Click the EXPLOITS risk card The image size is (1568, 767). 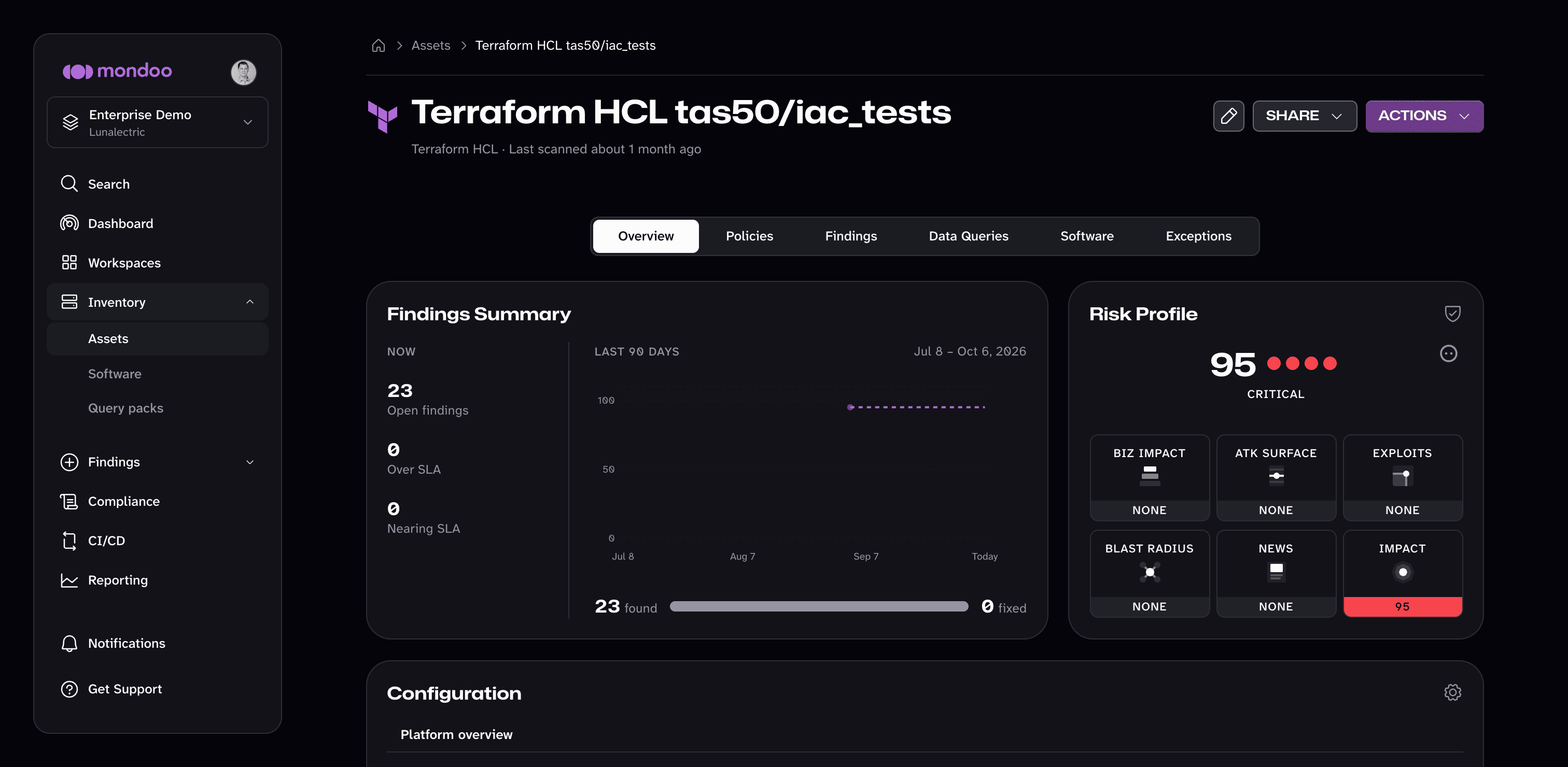[x=1403, y=477]
